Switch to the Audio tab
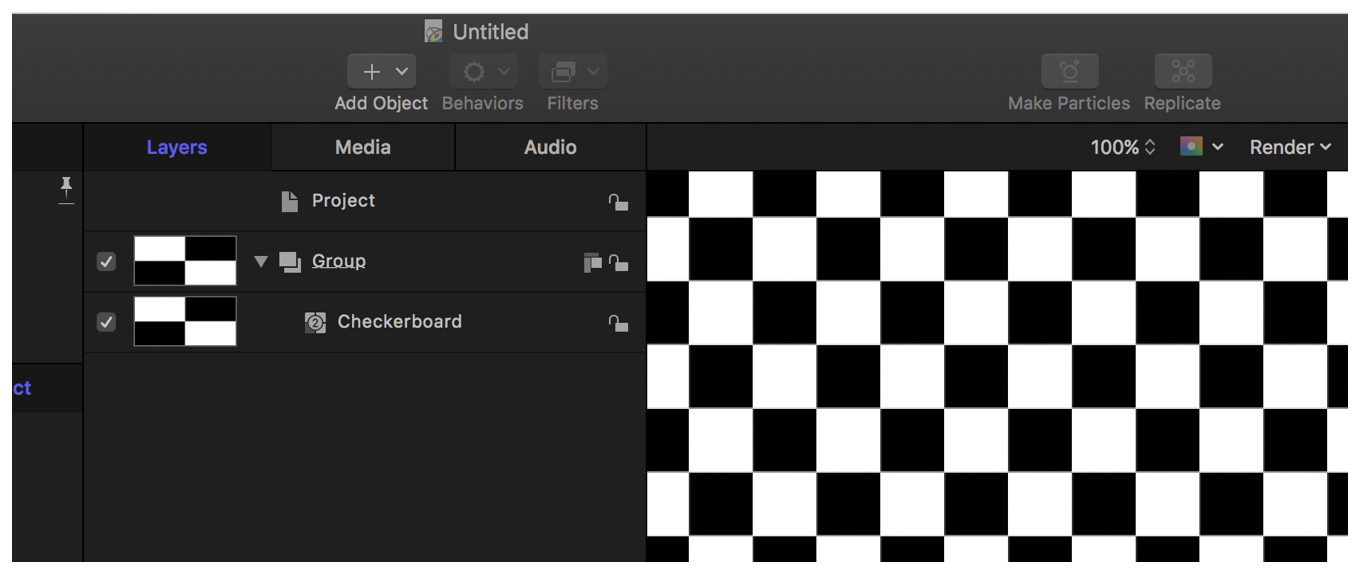This screenshot has width=1360, height=574. (x=550, y=148)
